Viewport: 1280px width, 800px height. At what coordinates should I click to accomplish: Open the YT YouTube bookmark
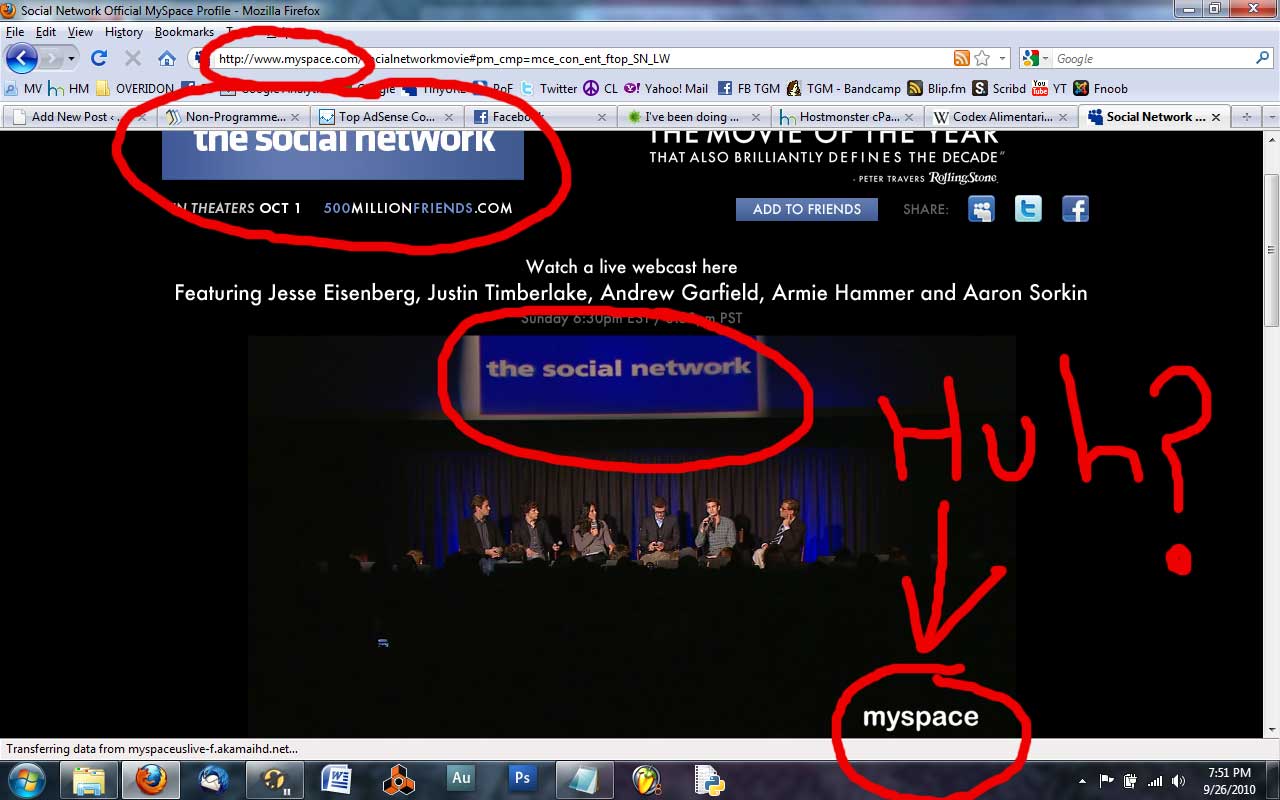coord(1049,88)
